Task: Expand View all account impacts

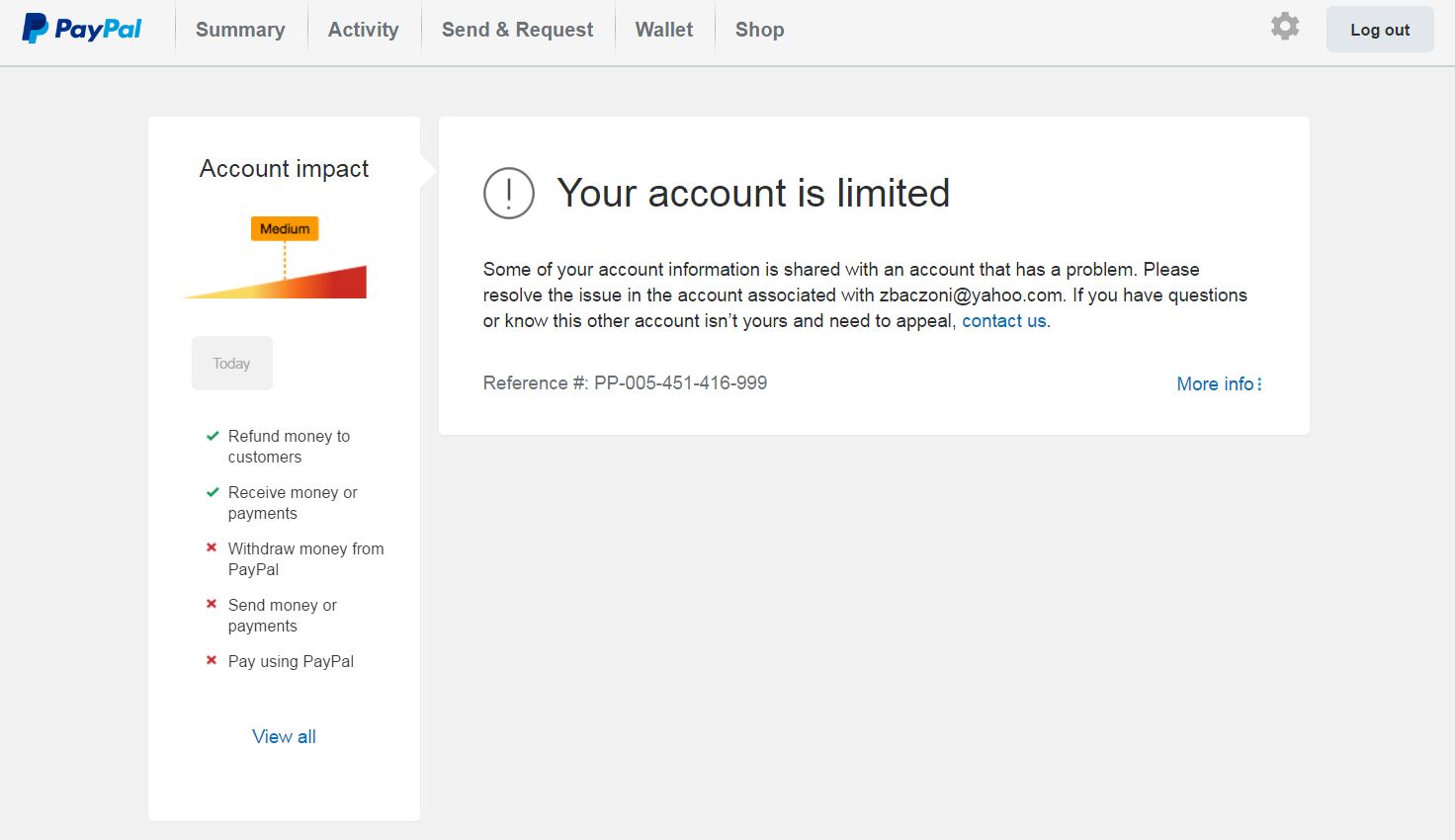Action: [x=284, y=736]
